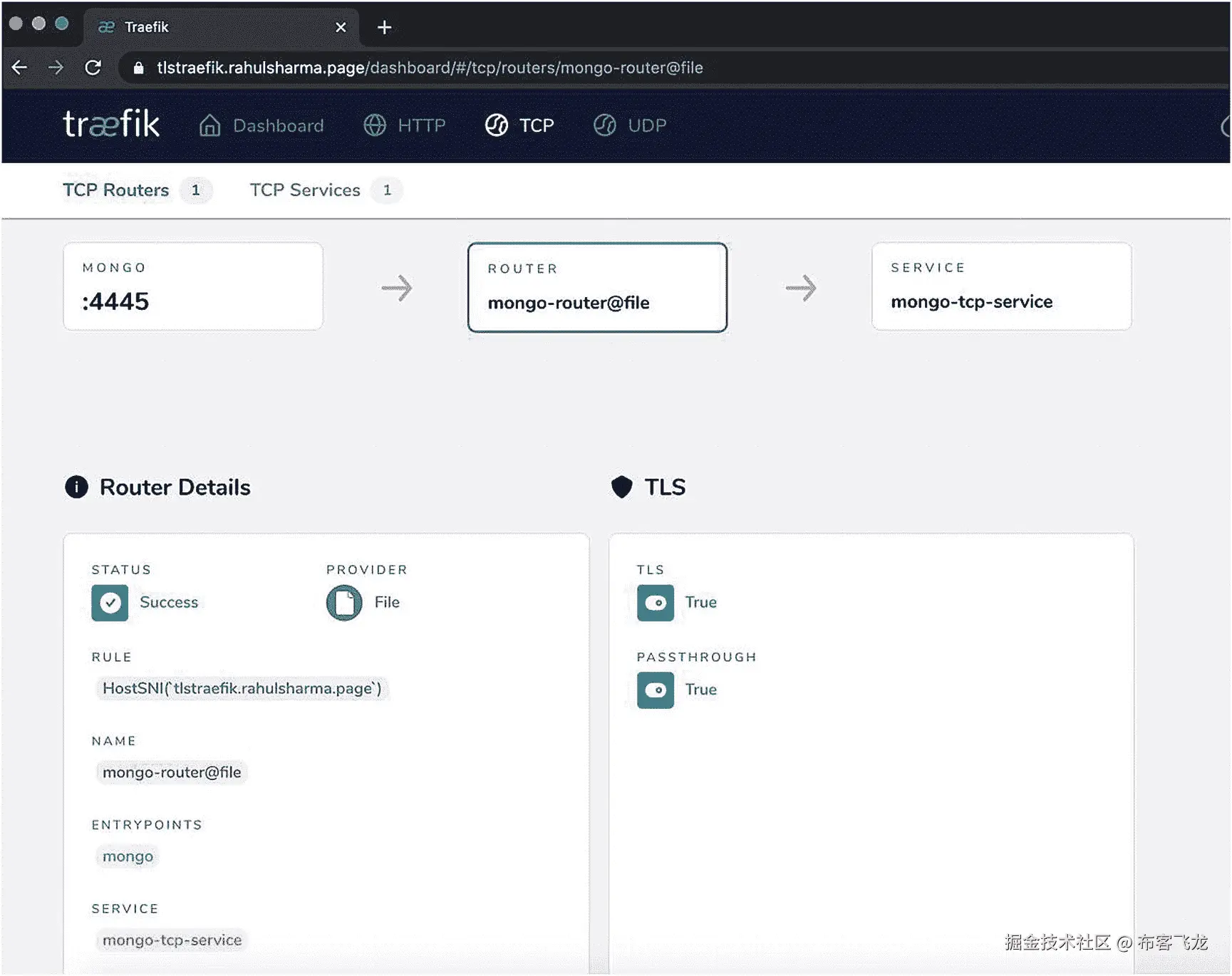Click the TCP Services count badge
The height and width of the screenshot is (976, 1232).
click(x=387, y=190)
